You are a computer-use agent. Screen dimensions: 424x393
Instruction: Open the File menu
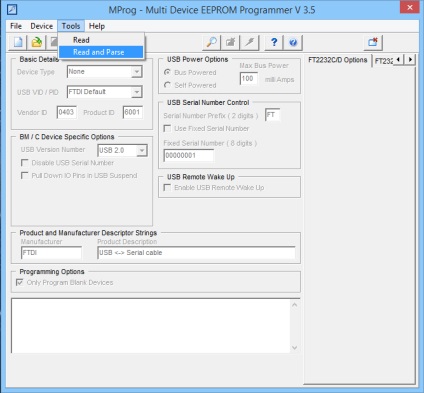(16, 26)
